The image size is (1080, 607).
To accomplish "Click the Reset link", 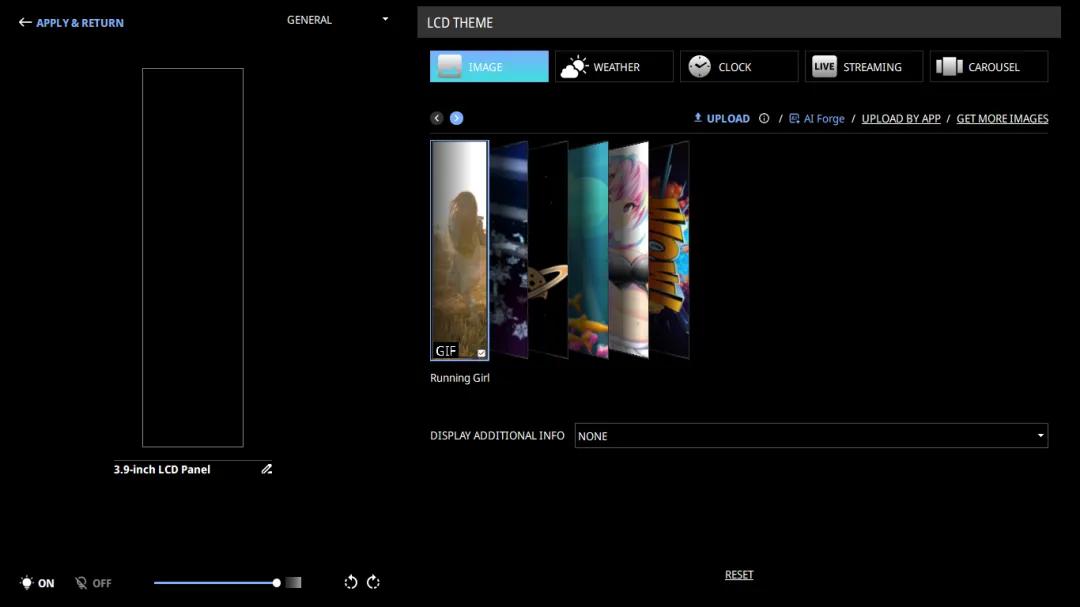I will point(739,575).
